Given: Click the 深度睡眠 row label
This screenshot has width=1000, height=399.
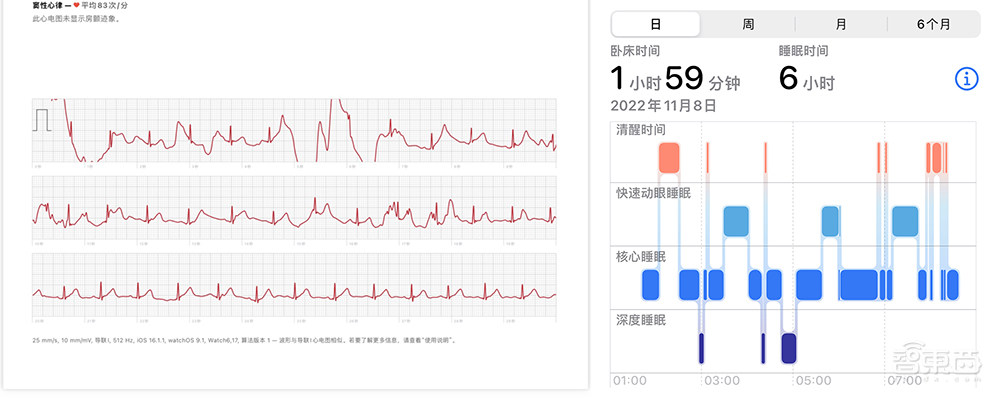Looking at the screenshot, I should (640, 319).
